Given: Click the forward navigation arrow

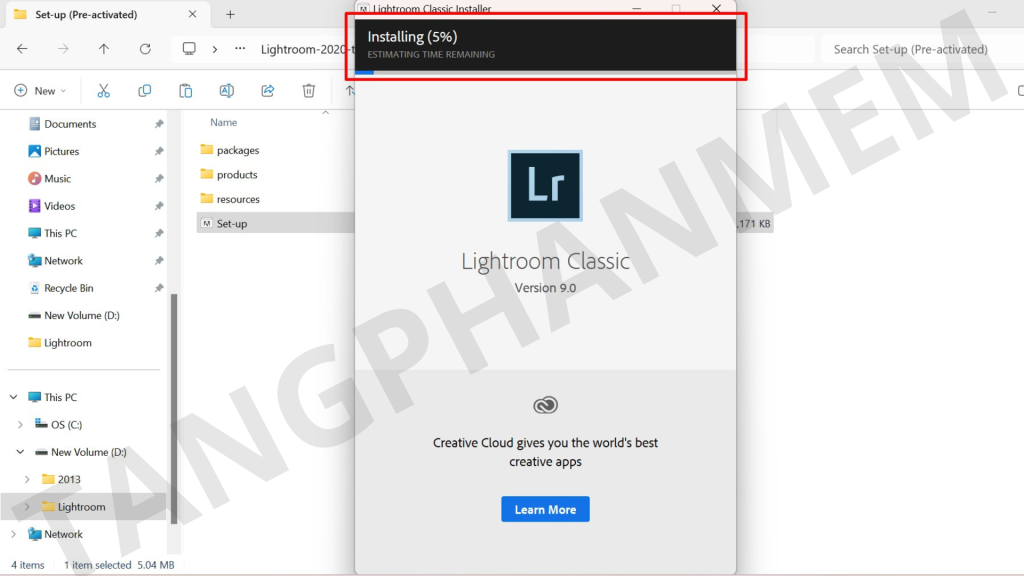Looking at the screenshot, I should click(x=63, y=49).
